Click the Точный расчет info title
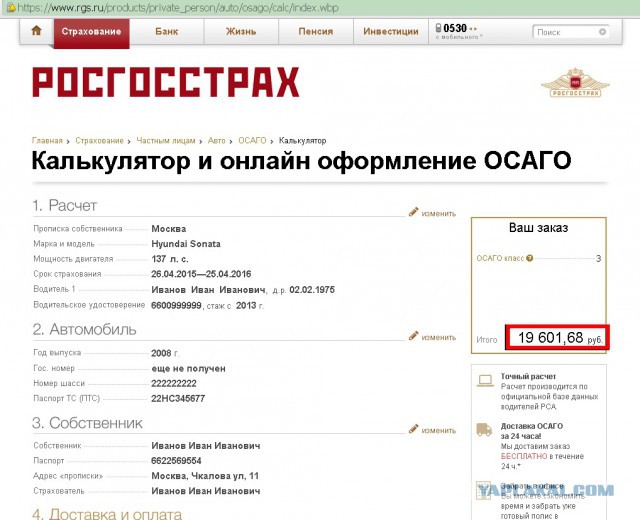This screenshot has width=640, height=520. 528,376
